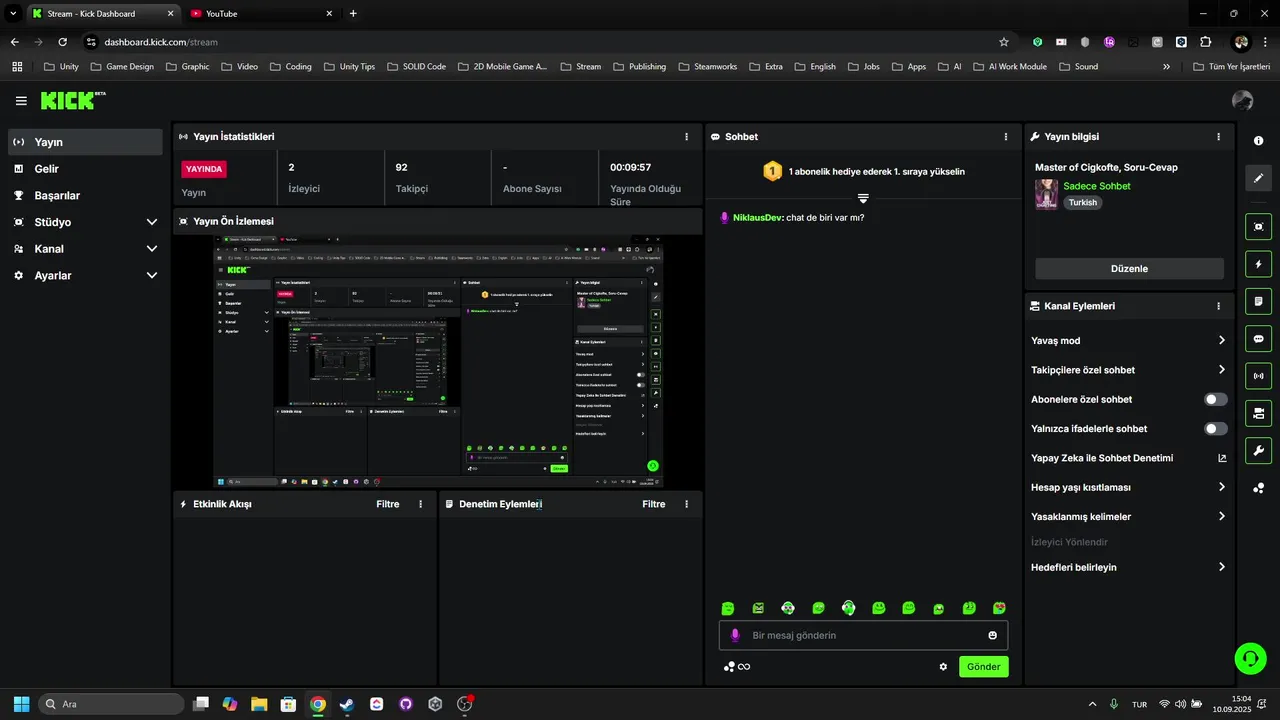Viewport: 1280px width, 720px height.
Task: Toggle the stream preview widget icon
Action: 1259,227
